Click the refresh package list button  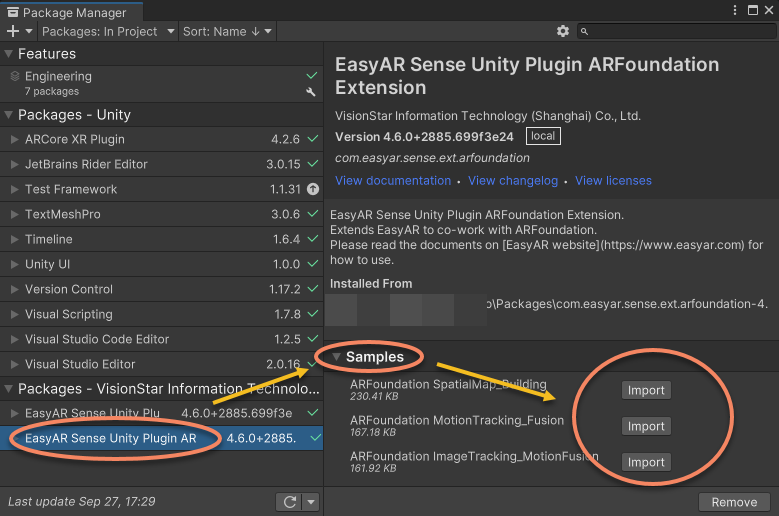coord(290,502)
